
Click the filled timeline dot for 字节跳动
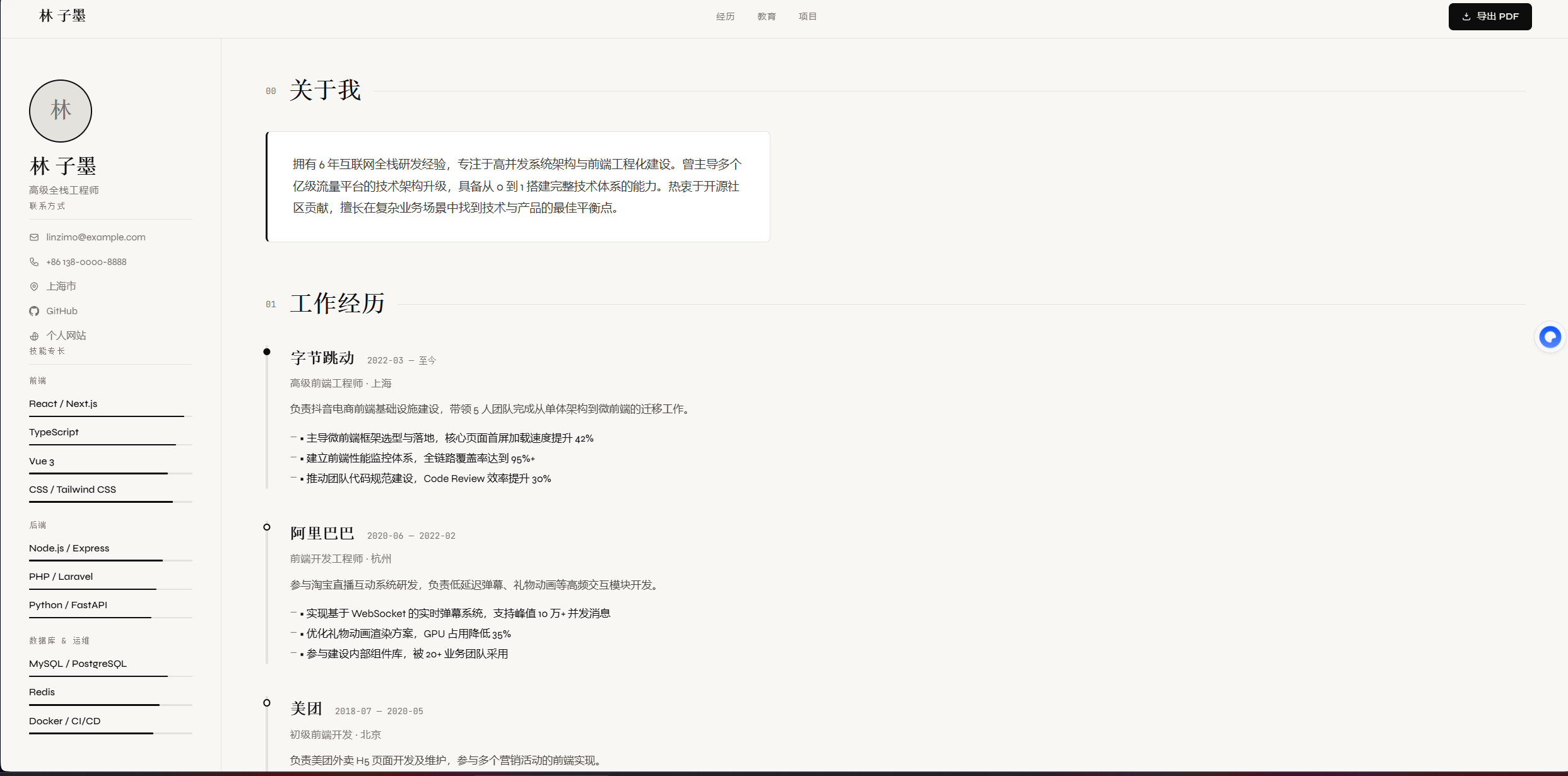point(267,352)
